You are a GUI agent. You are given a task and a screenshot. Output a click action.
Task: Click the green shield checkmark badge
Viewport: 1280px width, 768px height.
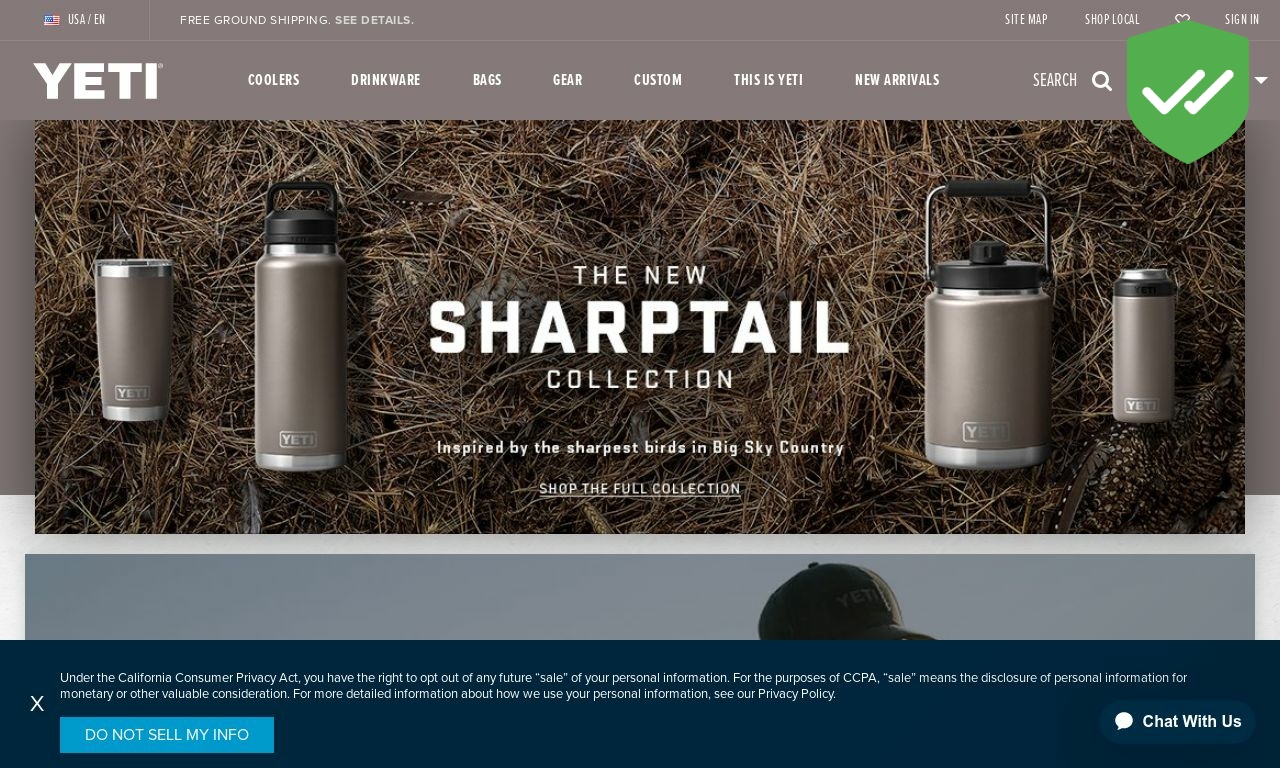coord(1188,92)
